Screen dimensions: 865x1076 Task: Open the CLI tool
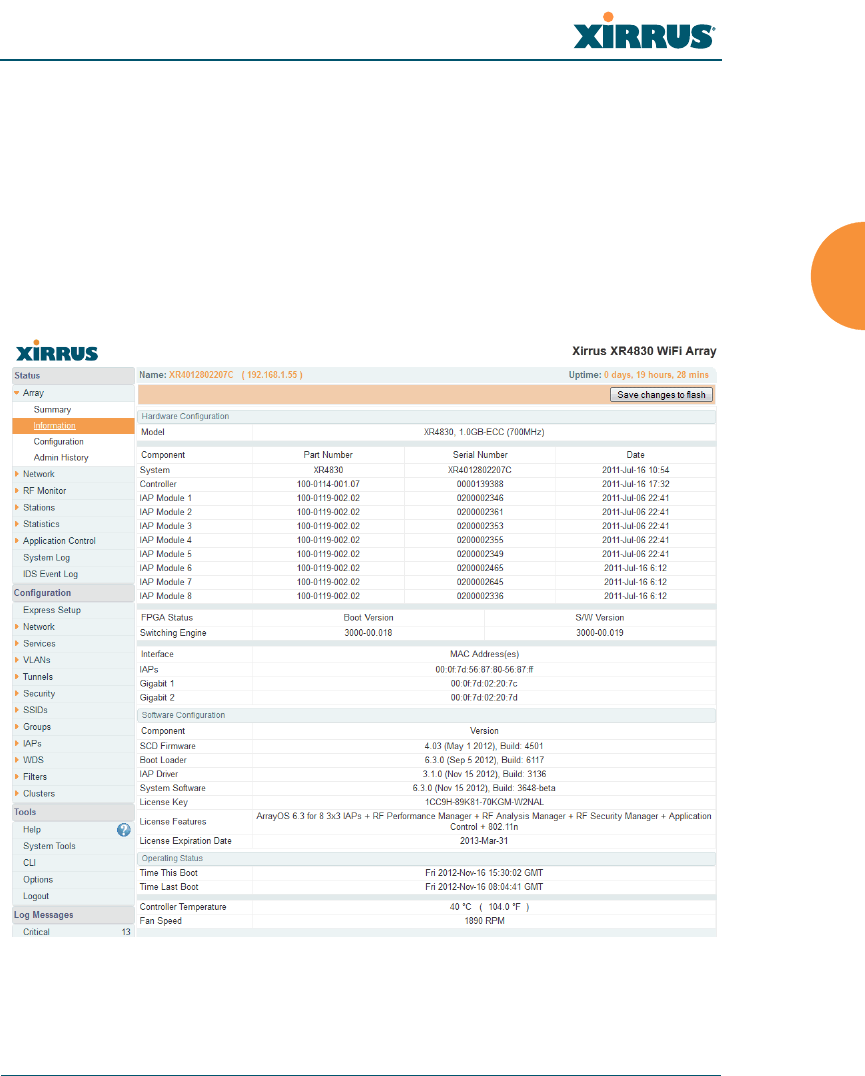29,863
